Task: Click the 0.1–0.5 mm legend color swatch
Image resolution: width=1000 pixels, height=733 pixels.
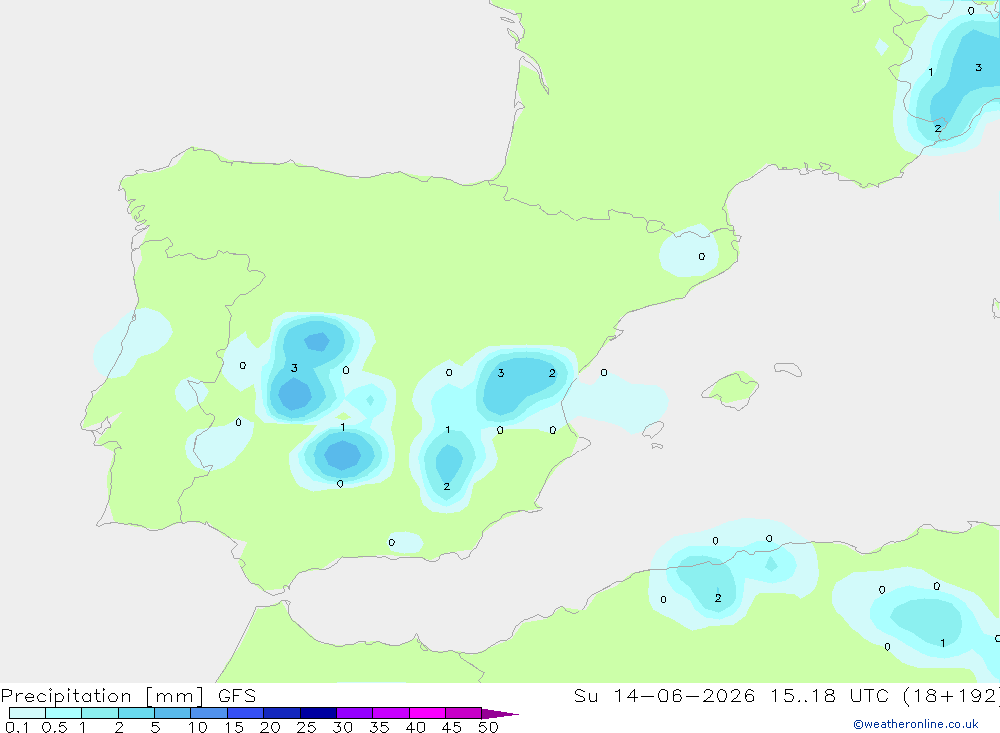Action: click(x=27, y=713)
